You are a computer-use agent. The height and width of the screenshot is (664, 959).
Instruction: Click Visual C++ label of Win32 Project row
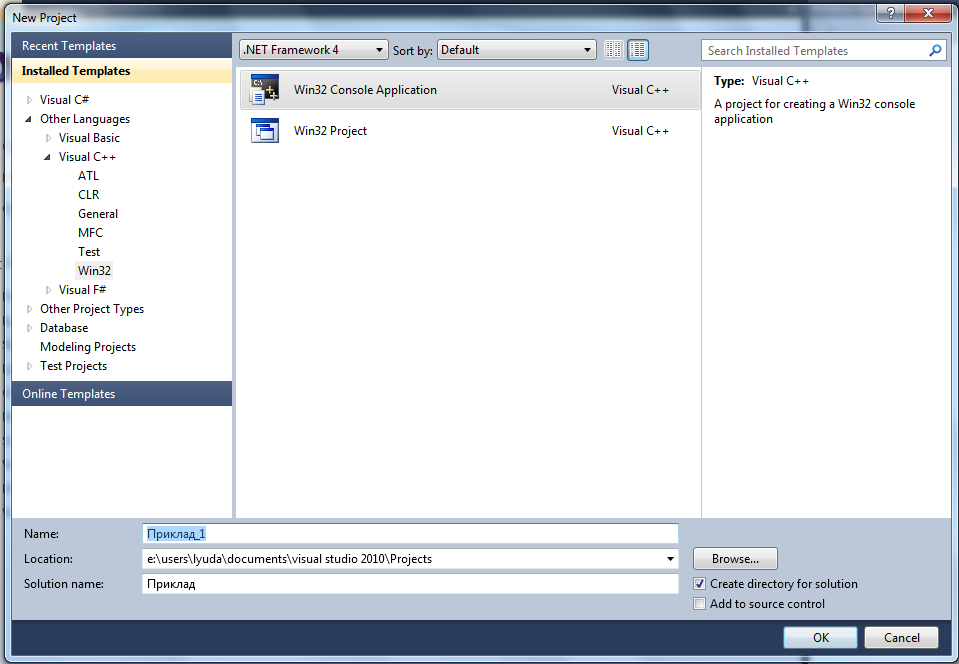(x=640, y=131)
